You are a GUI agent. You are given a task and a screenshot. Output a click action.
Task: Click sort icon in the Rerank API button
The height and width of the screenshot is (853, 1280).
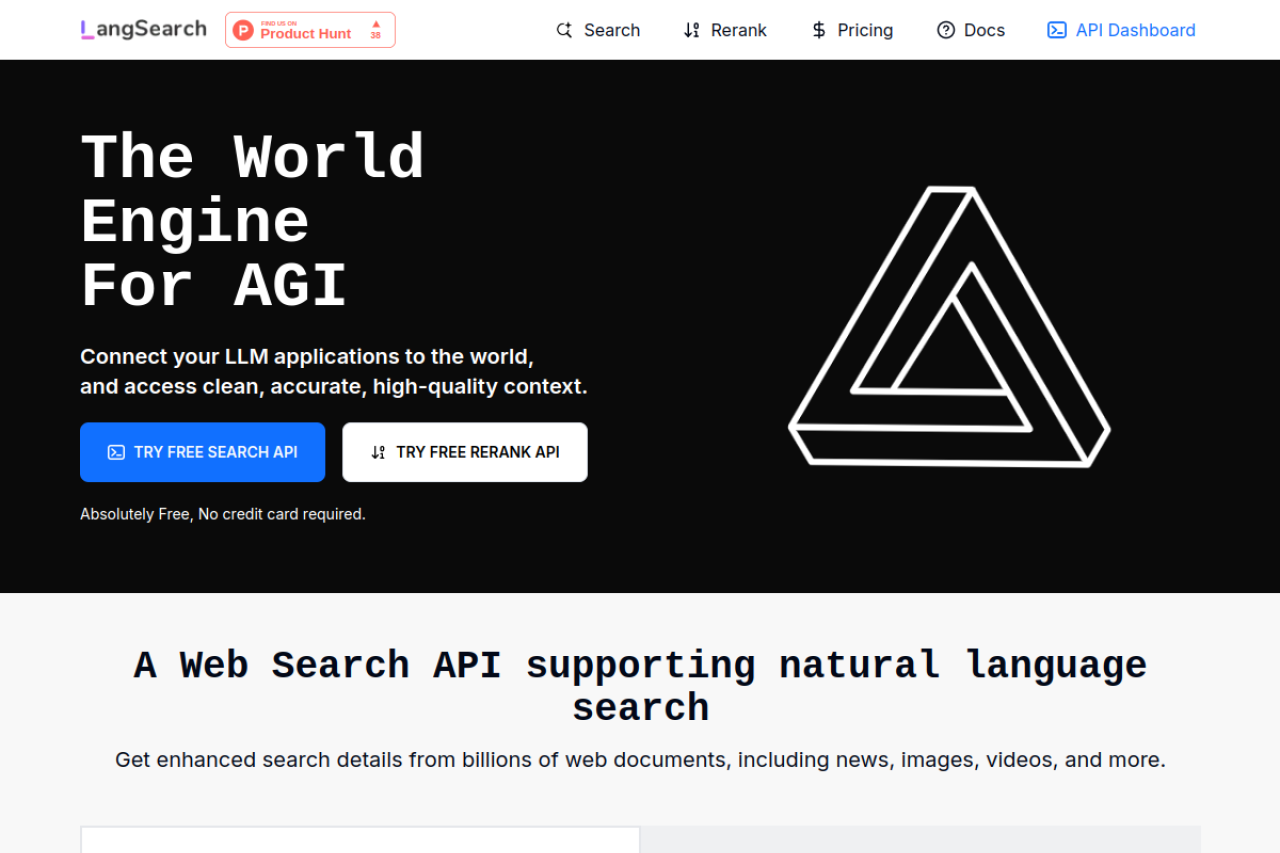pyautogui.click(x=378, y=452)
